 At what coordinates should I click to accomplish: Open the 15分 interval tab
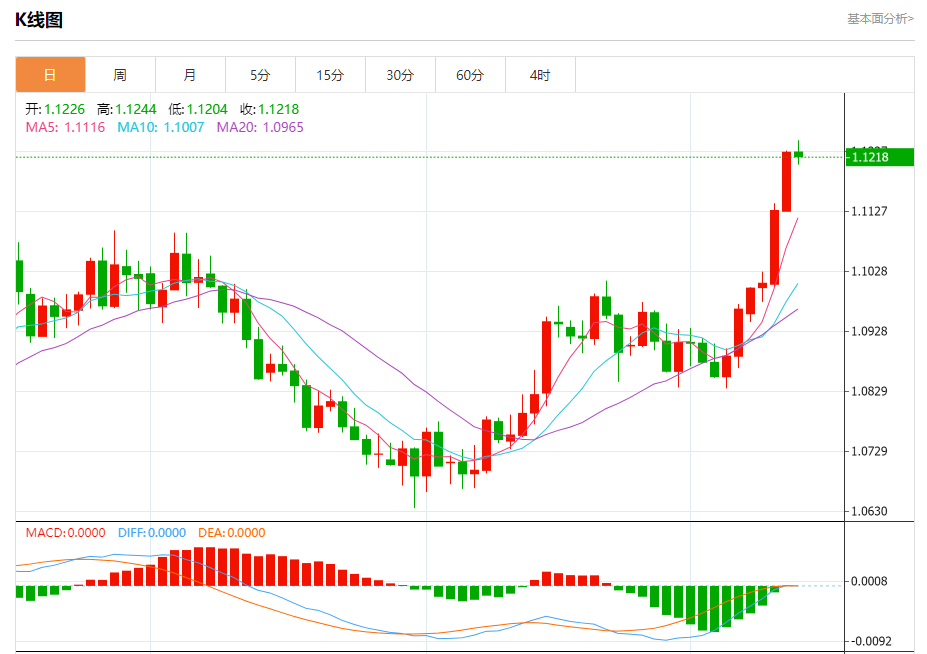coord(330,75)
